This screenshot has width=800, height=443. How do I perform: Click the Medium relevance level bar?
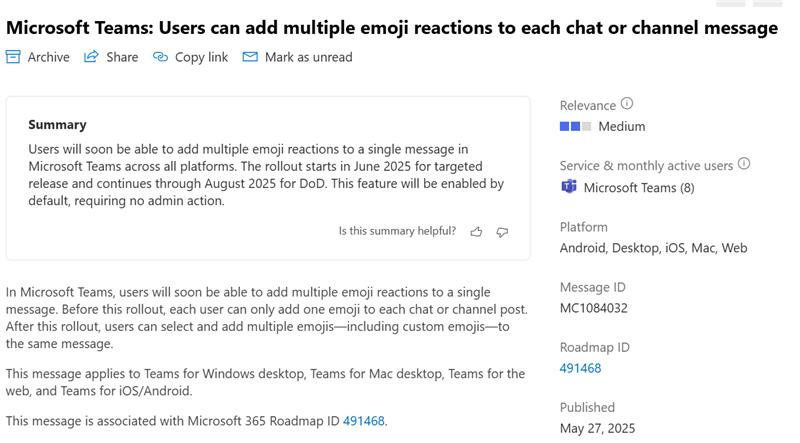tap(576, 126)
